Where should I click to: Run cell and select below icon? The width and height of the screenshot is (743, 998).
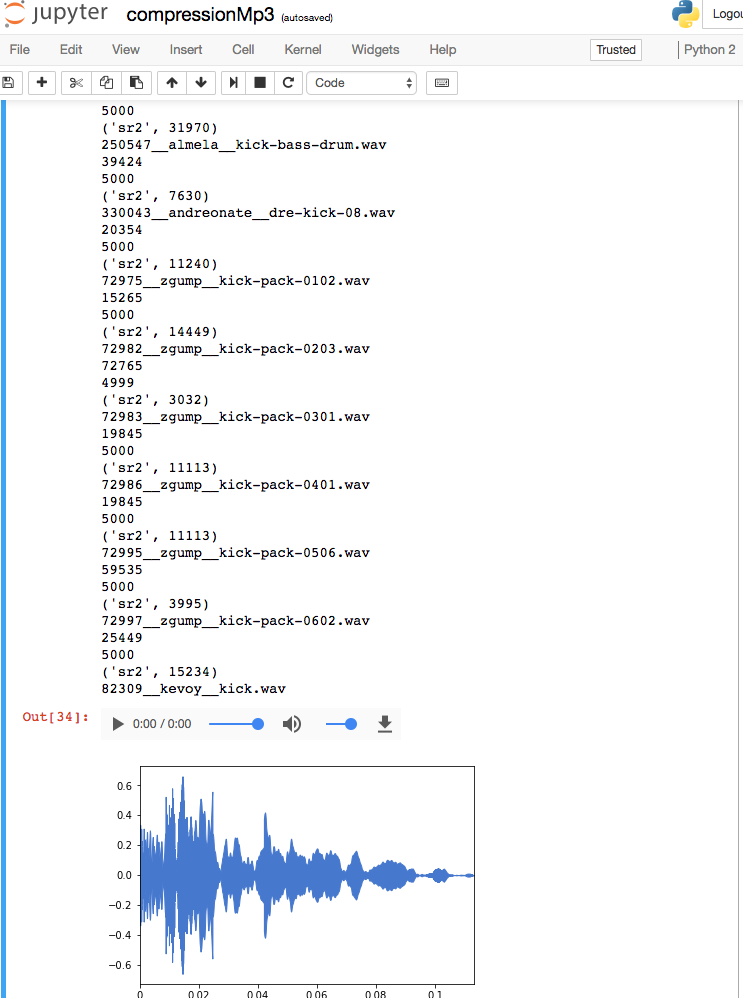point(234,83)
